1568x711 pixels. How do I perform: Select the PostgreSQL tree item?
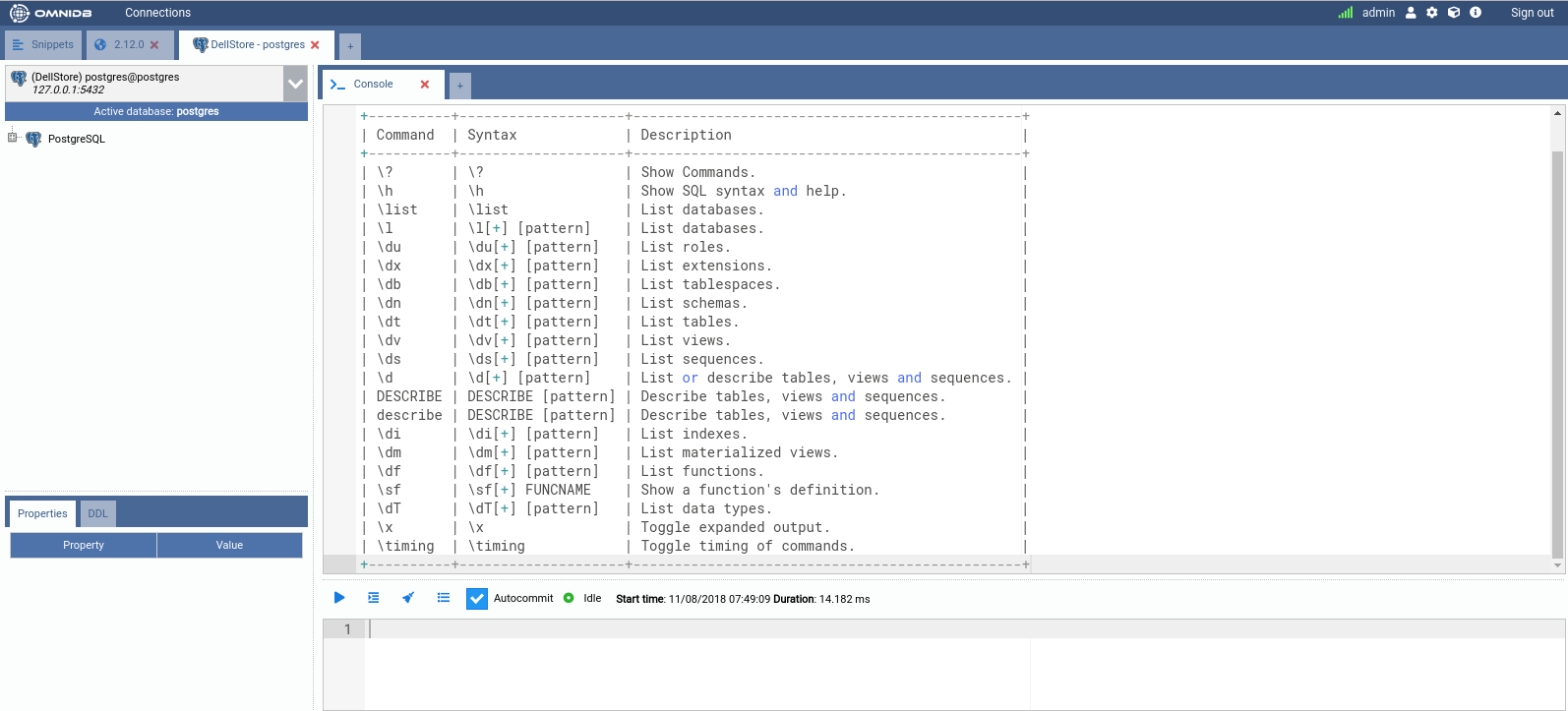coord(77,140)
